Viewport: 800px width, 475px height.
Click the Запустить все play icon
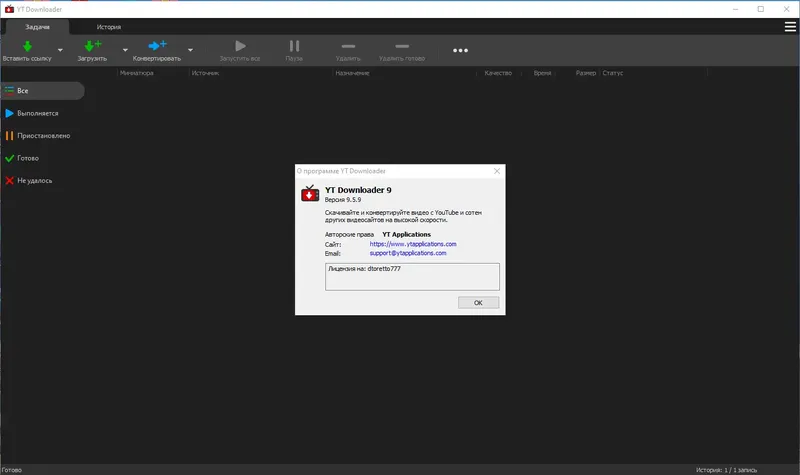tap(240, 46)
